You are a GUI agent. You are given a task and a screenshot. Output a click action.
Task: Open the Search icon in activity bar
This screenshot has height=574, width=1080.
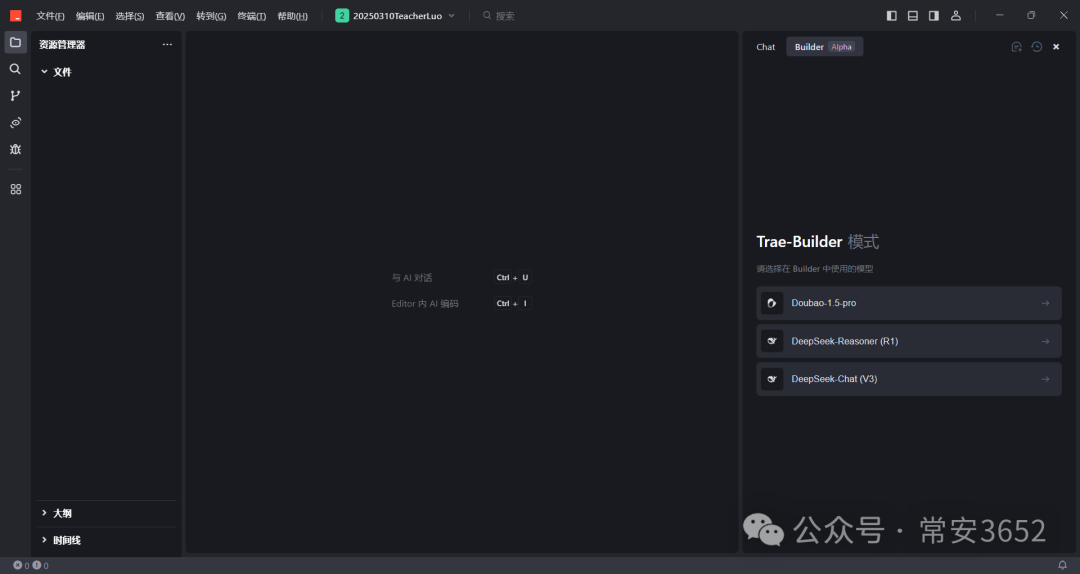[15, 69]
